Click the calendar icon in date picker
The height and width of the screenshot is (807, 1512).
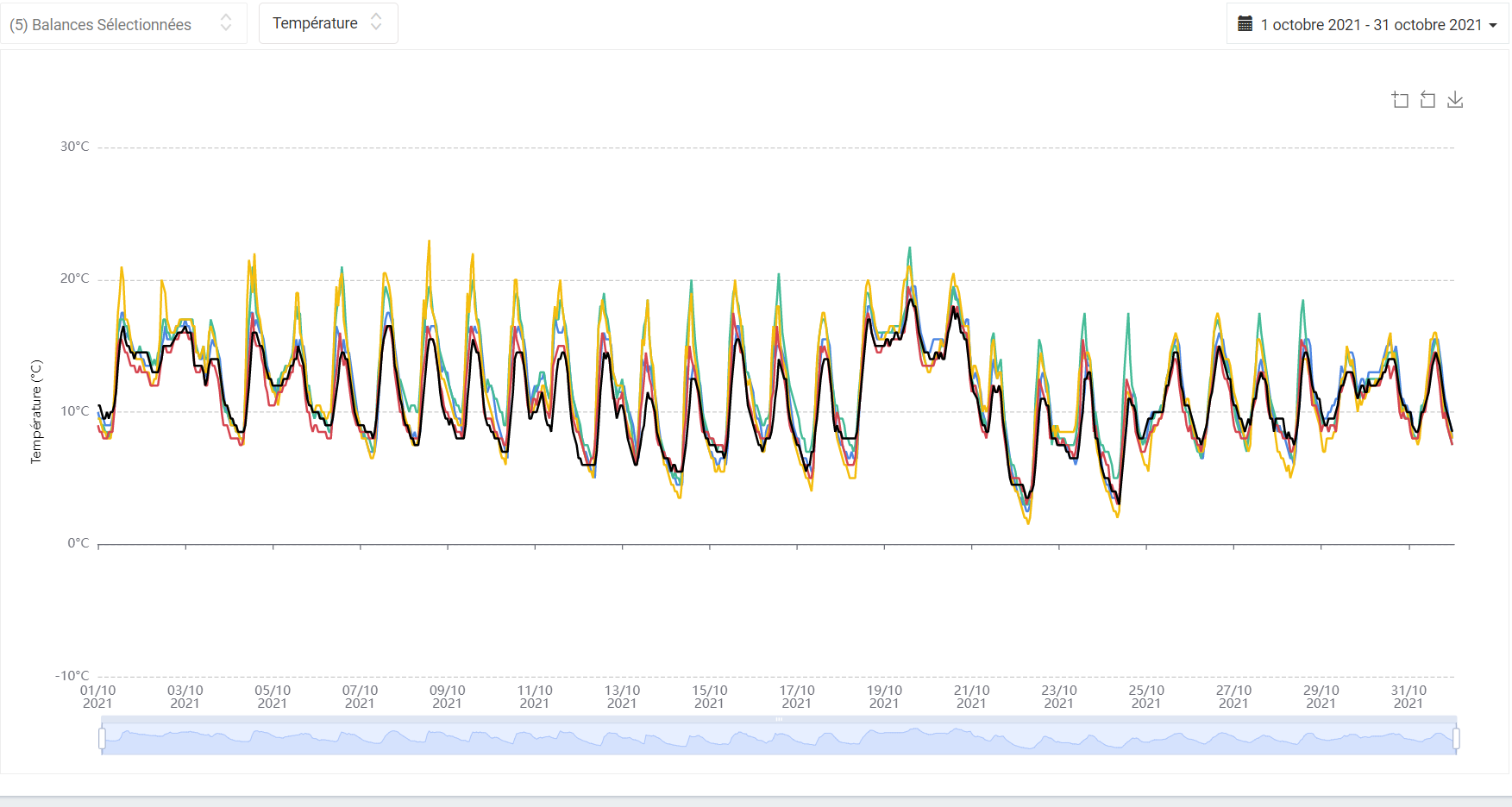[1245, 24]
